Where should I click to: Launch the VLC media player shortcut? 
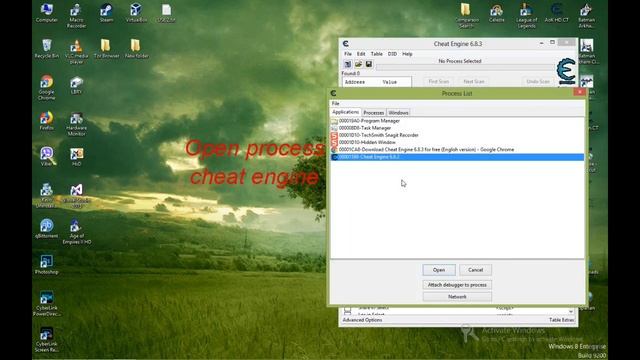pos(76,52)
